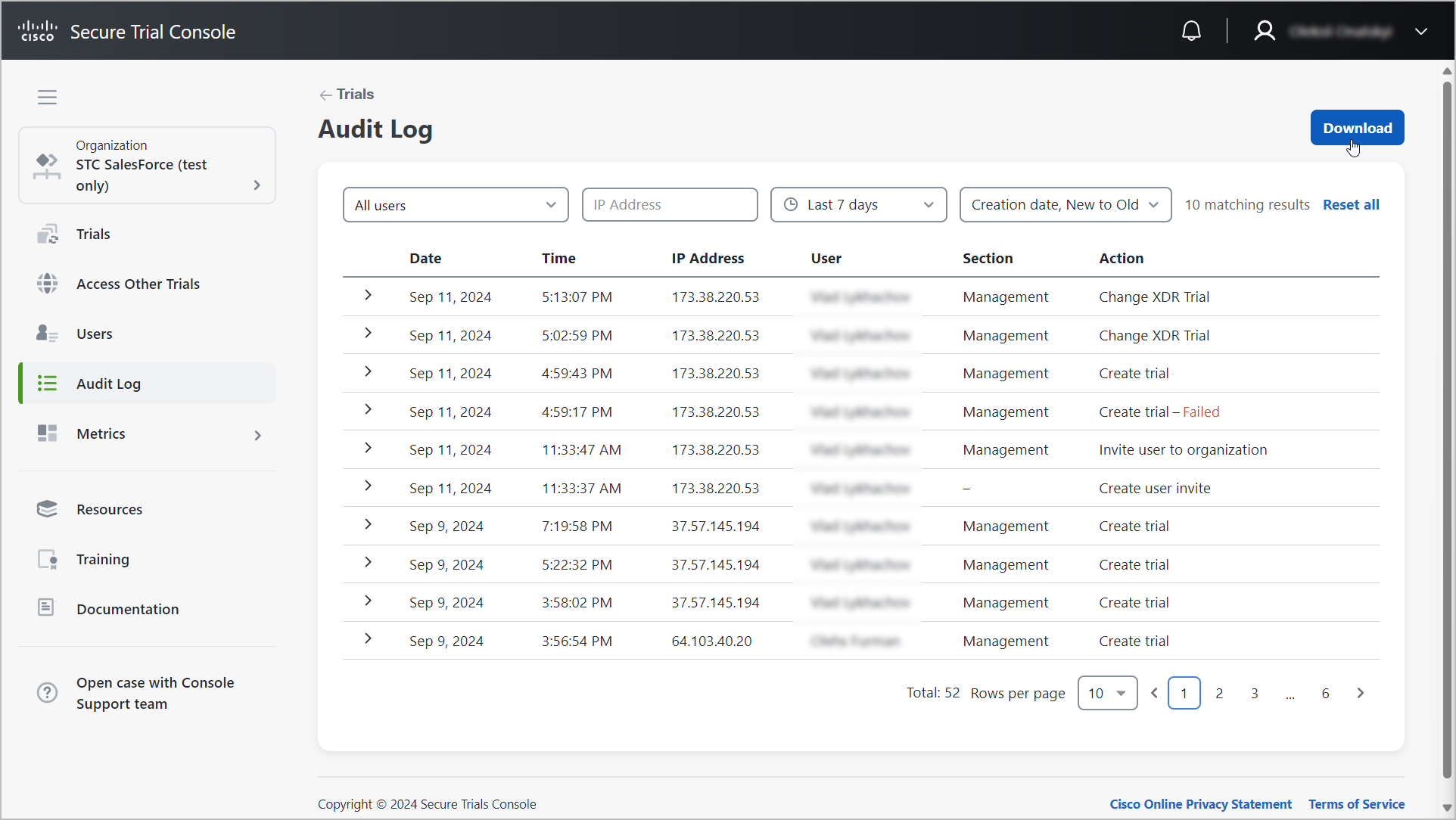
Task: Open the Organization selector card
Action: (147, 165)
